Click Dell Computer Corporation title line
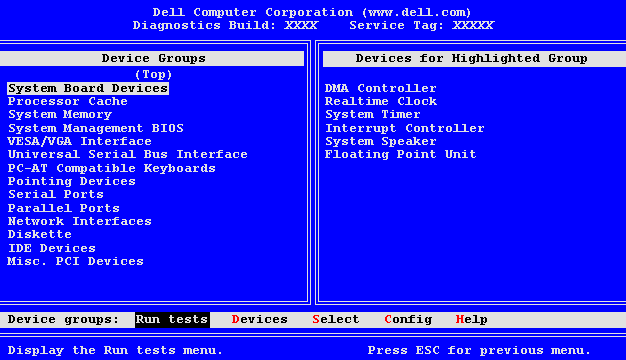Viewport: 626px width, 360px height. point(312,12)
